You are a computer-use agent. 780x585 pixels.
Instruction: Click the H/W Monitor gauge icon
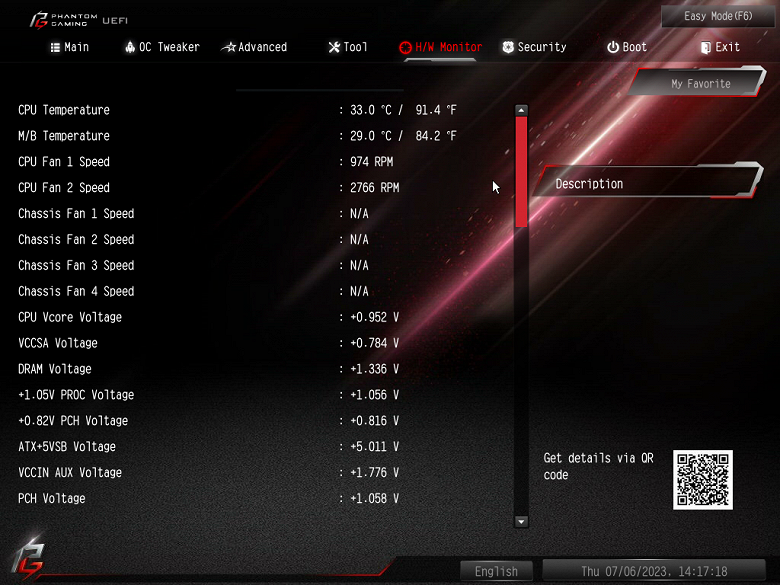pyautogui.click(x=405, y=47)
